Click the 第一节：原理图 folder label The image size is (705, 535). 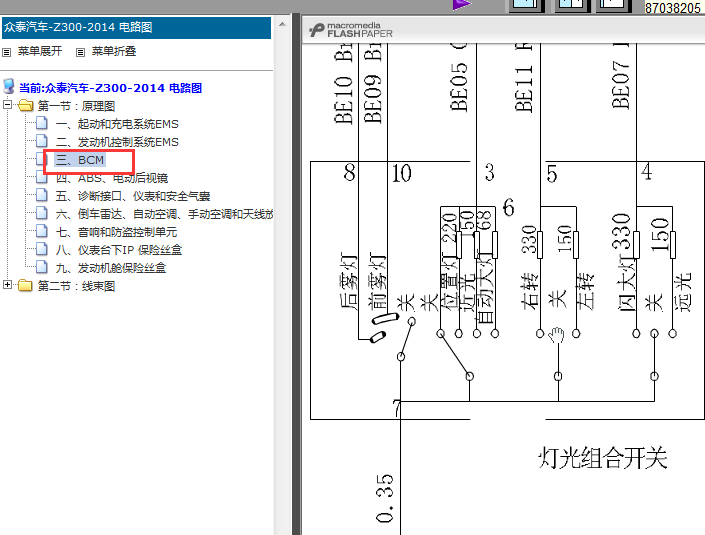tap(76, 106)
